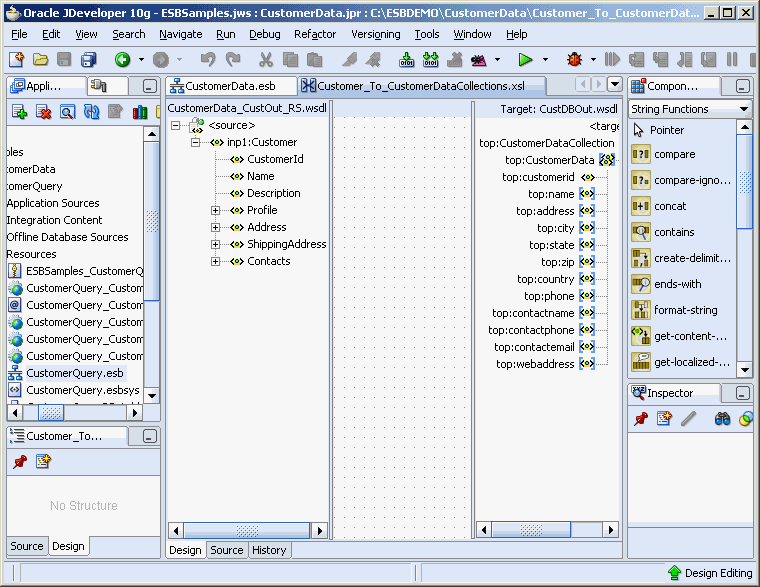Select the Pointer tool in palette
This screenshot has width=760, height=587.
pyautogui.click(x=666, y=130)
